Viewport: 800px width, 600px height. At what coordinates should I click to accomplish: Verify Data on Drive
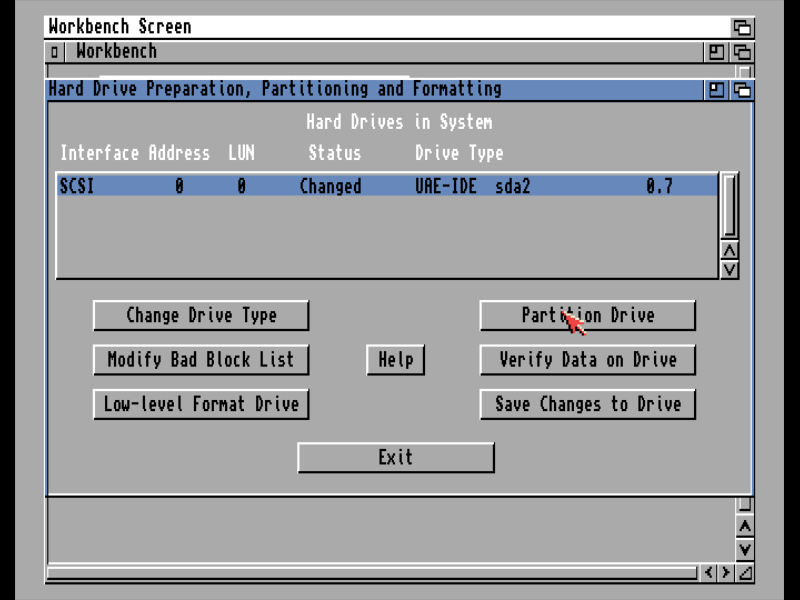[587, 360]
